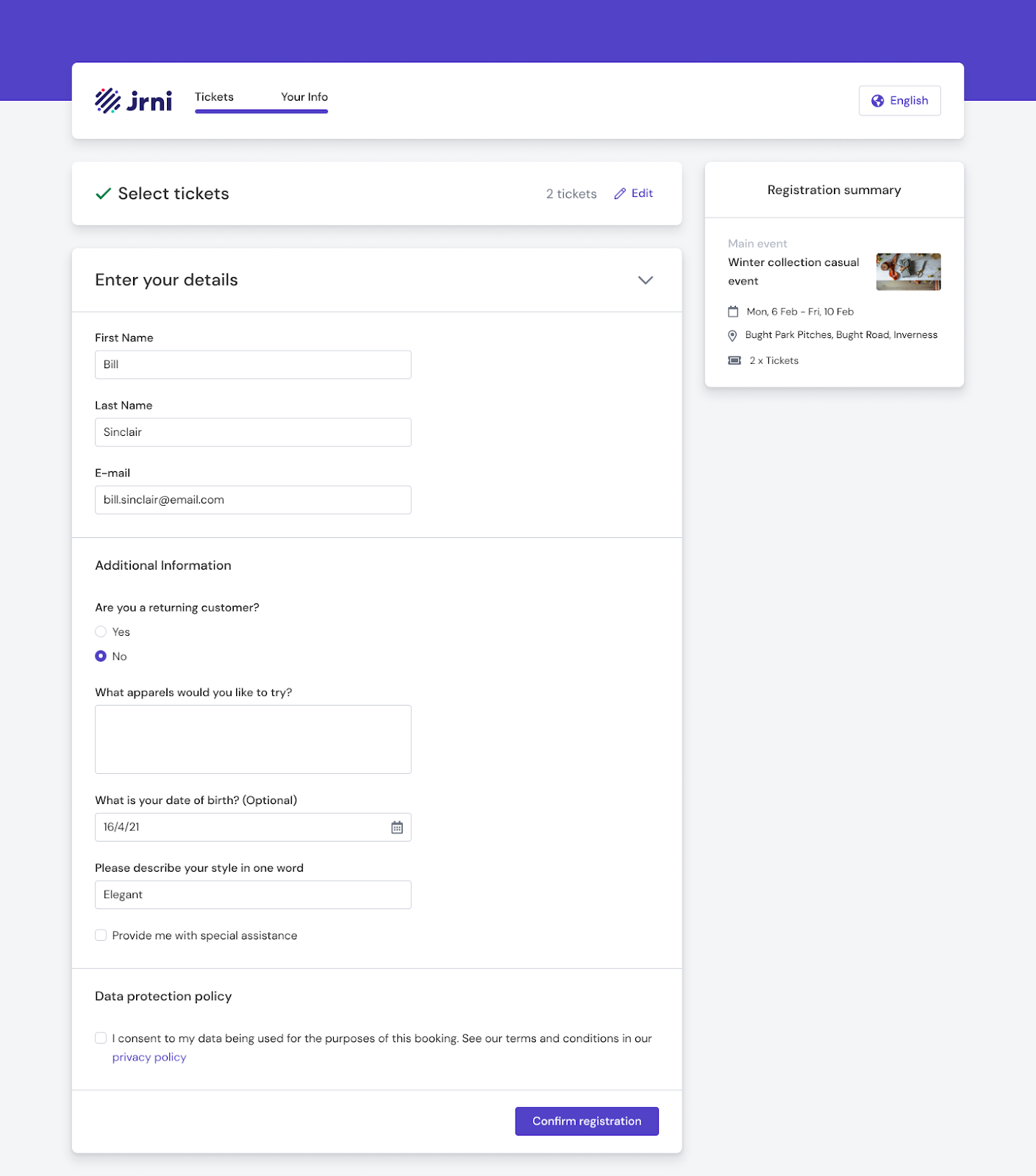Click the pencil icon next to Edit

pos(620,193)
